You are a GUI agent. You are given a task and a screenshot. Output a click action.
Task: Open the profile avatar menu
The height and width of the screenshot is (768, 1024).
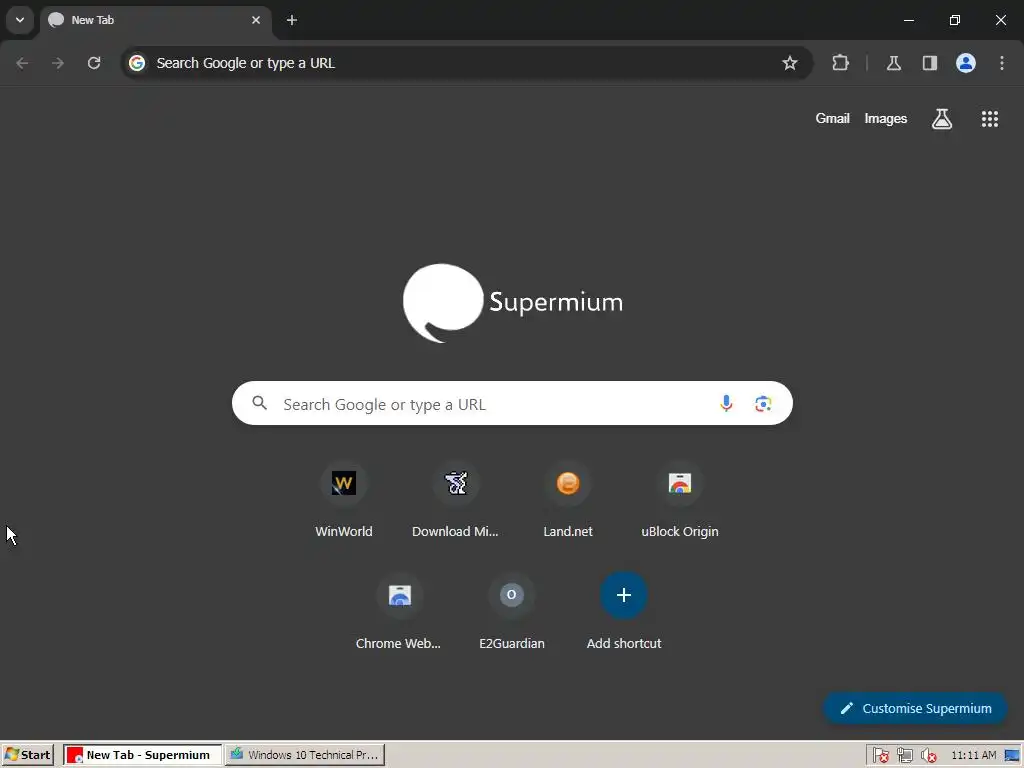[x=966, y=63]
